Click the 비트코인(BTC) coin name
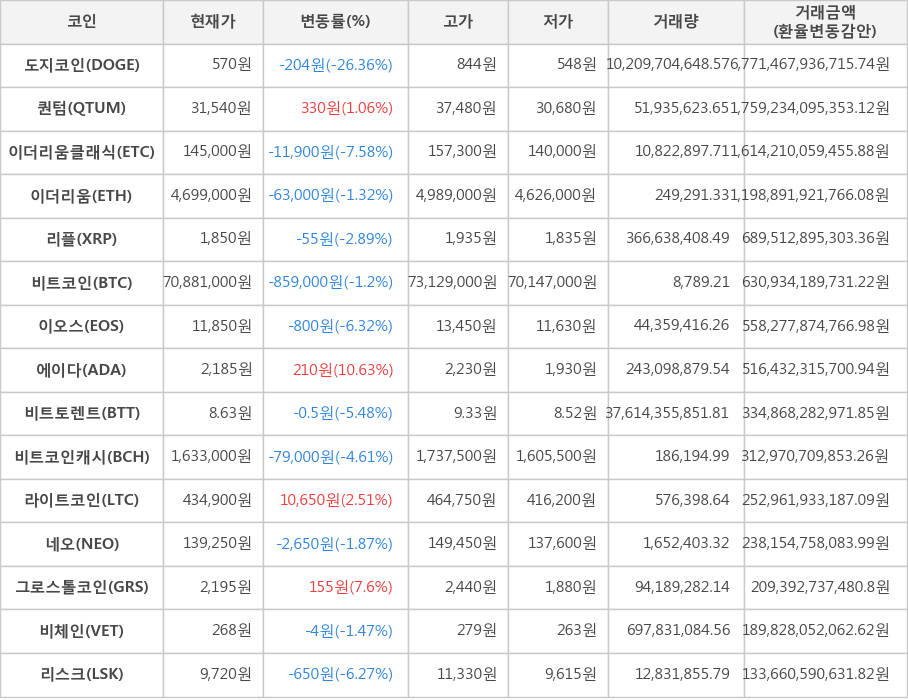 tap(82, 283)
